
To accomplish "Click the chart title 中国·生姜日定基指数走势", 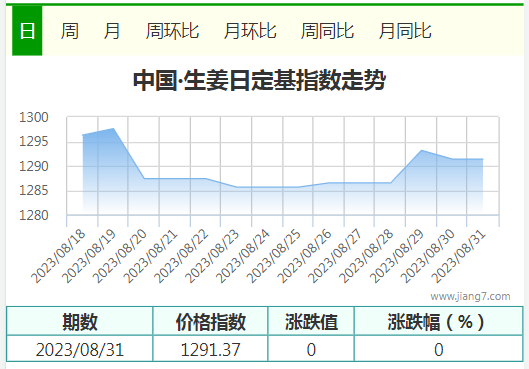I will click(259, 80).
